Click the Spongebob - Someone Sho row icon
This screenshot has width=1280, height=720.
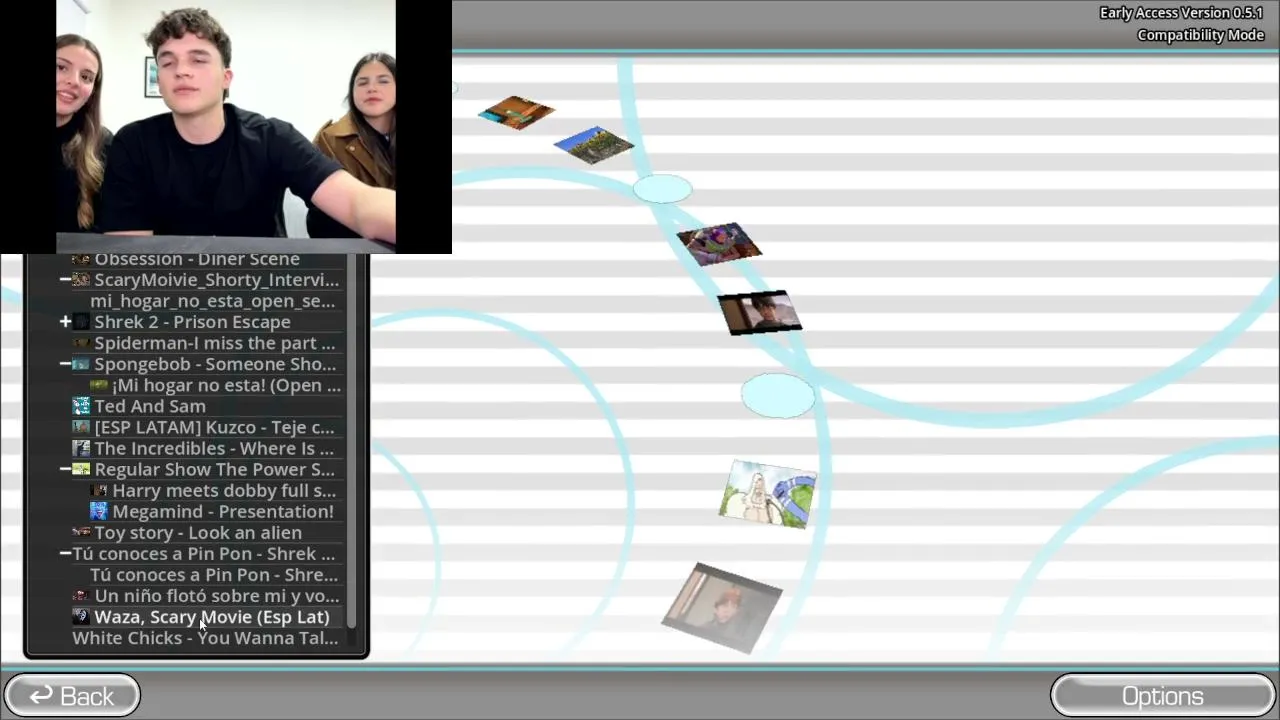81,364
